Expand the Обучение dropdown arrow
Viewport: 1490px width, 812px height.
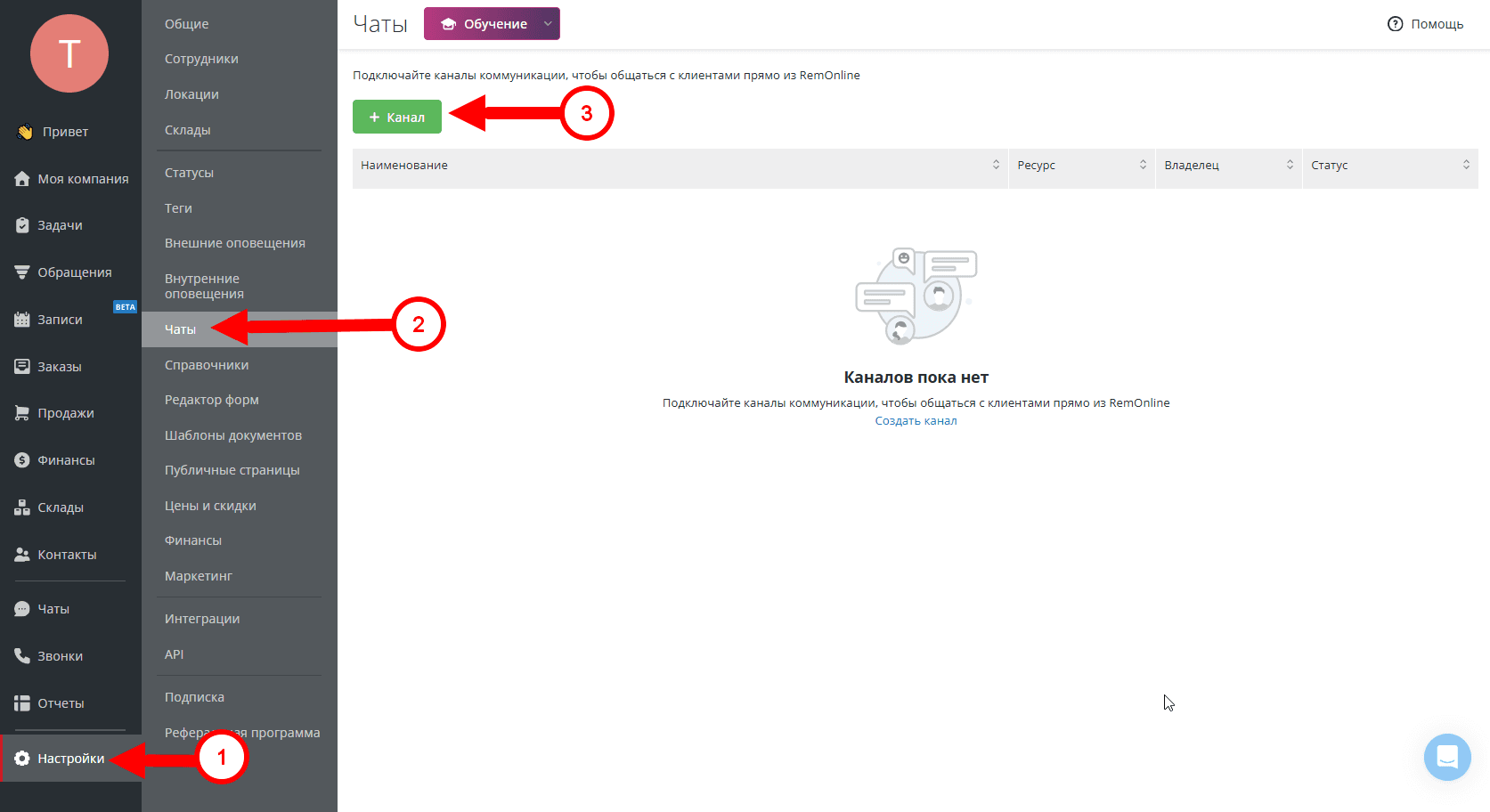tap(548, 24)
